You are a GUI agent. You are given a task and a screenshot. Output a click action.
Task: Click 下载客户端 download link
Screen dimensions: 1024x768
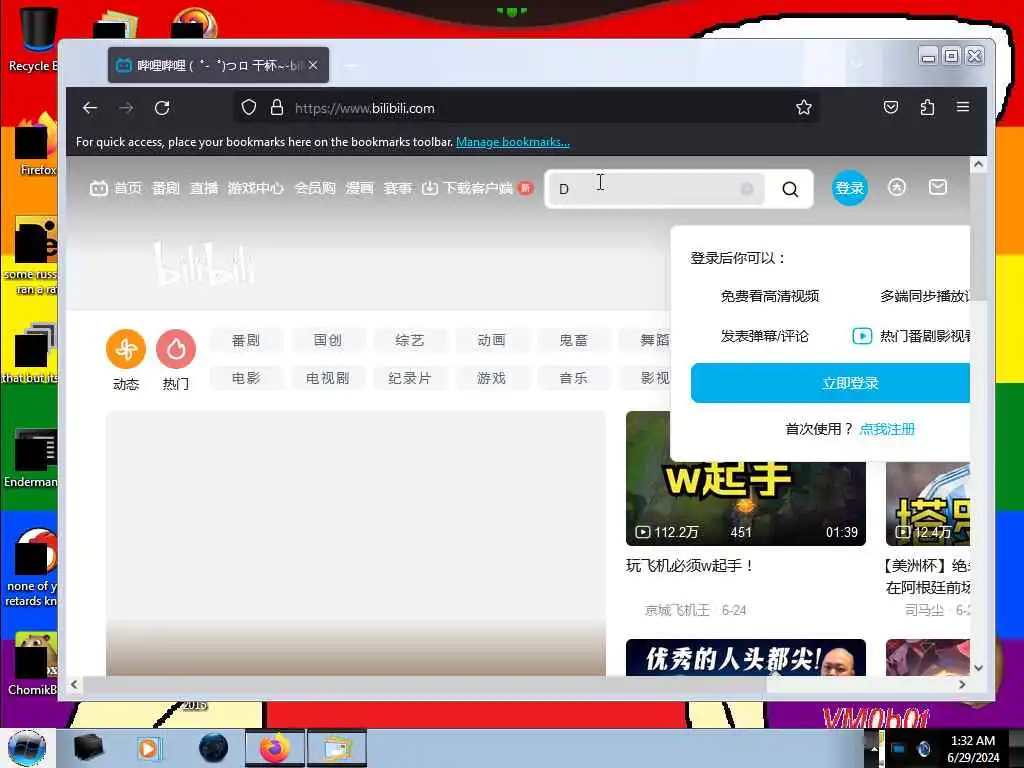tap(477, 189)
